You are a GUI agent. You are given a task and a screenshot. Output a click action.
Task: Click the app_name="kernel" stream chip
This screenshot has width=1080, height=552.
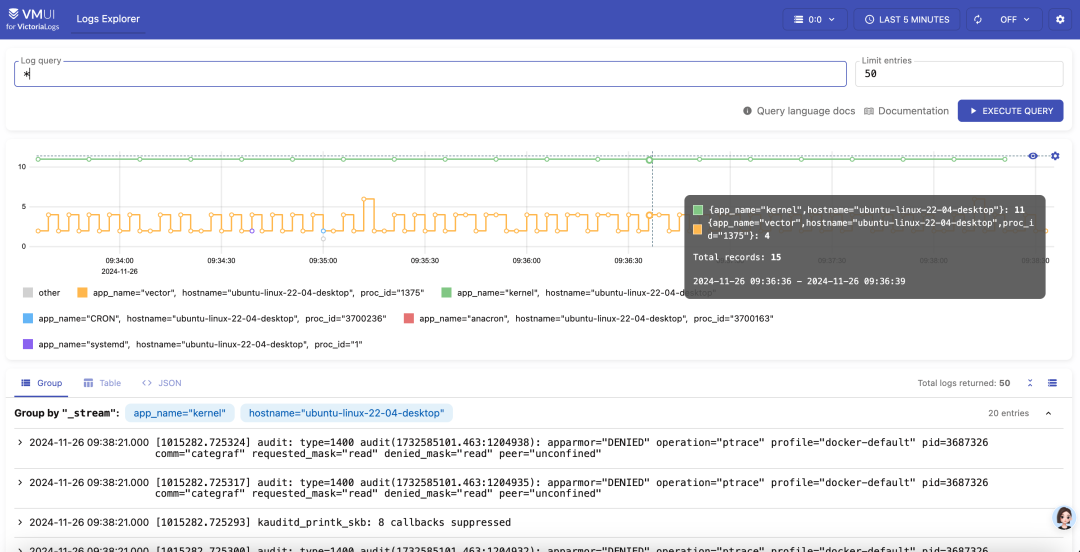[180, 413]
